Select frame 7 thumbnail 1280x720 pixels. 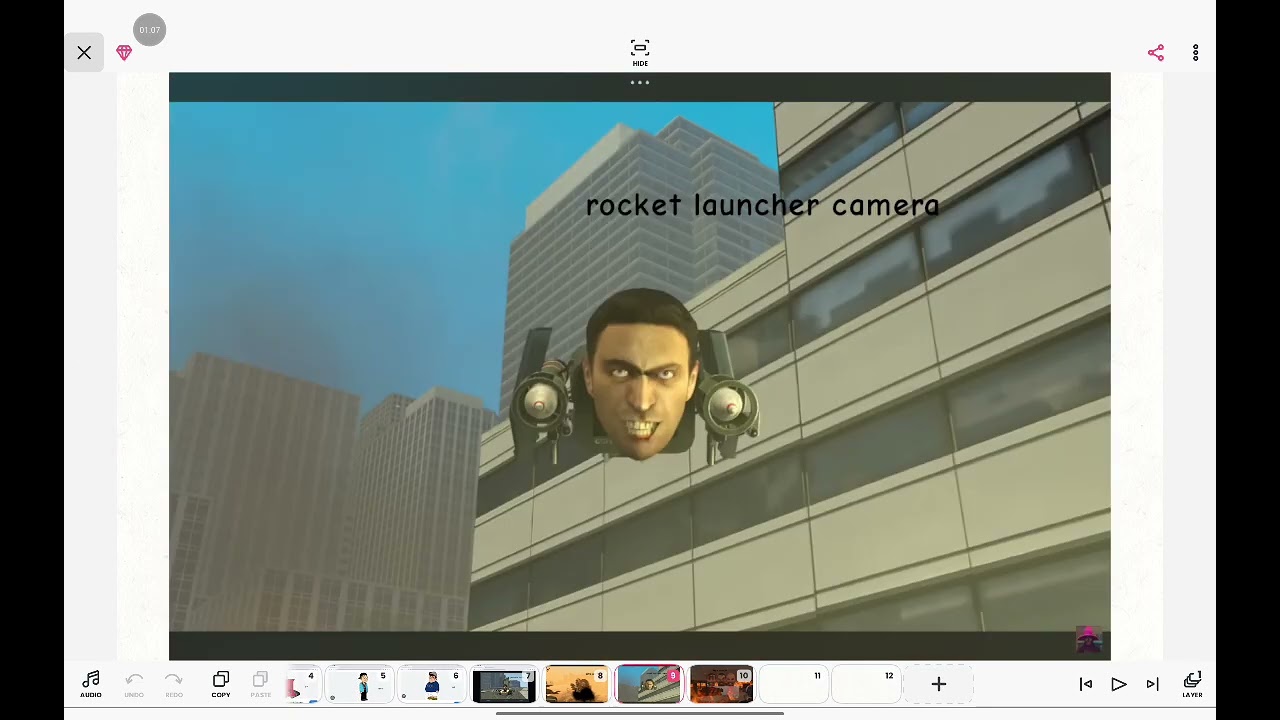(504, 685)
